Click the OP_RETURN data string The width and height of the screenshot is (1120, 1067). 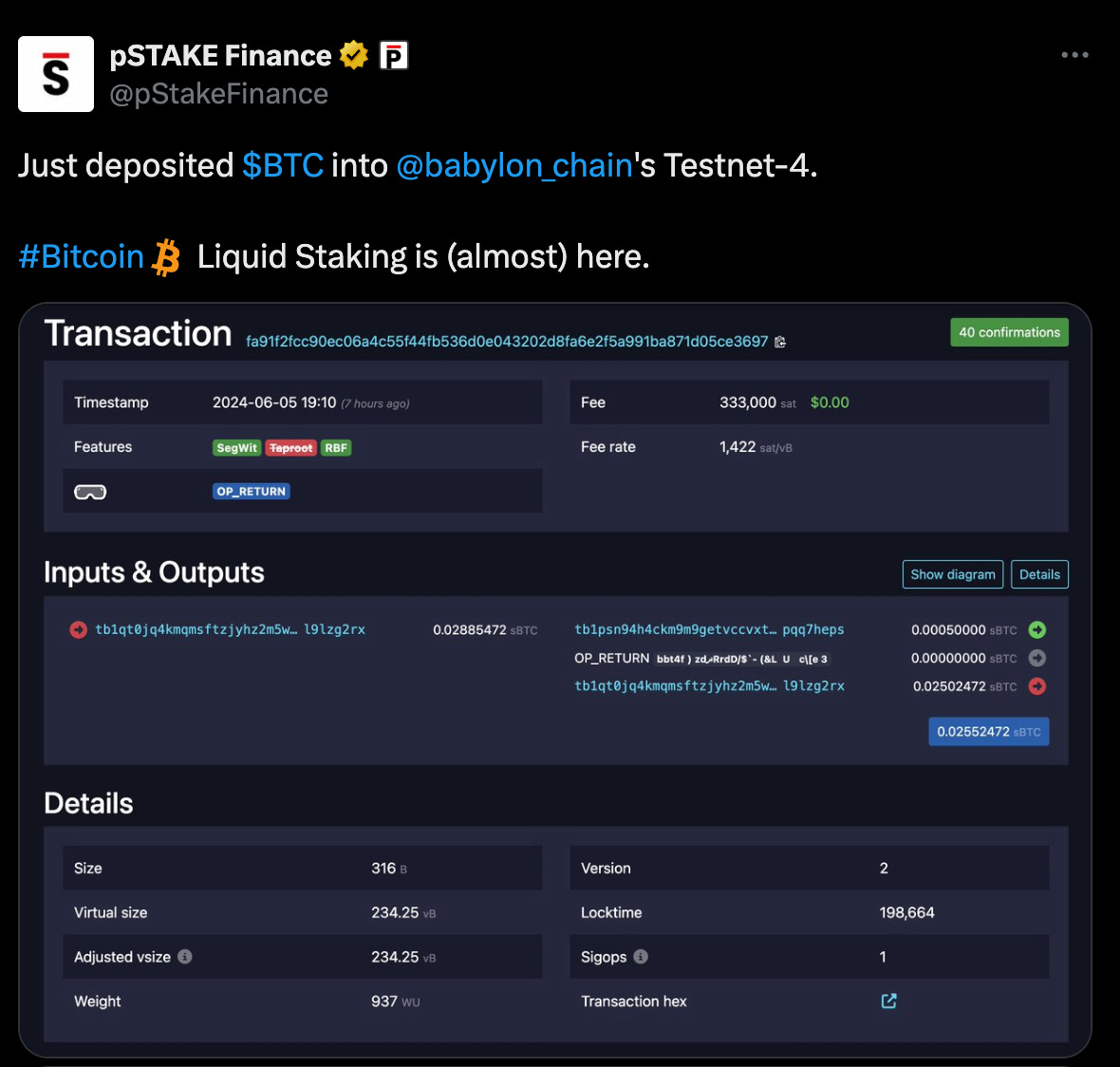(742, 659)
